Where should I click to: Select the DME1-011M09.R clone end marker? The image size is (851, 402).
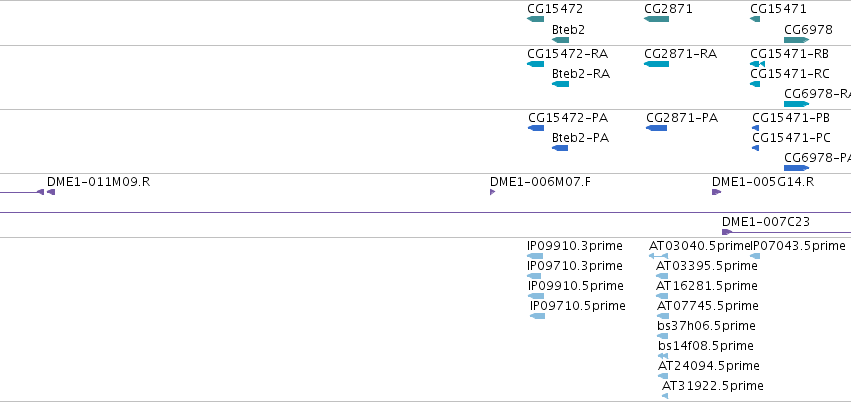pos(50,192)
